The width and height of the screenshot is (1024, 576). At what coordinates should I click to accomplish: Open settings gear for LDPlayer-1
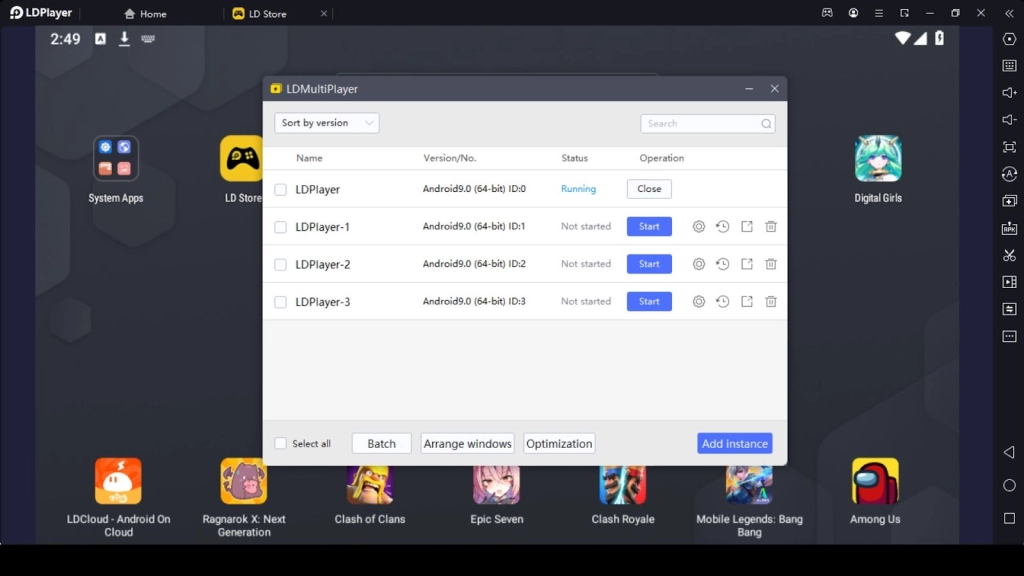699,227
